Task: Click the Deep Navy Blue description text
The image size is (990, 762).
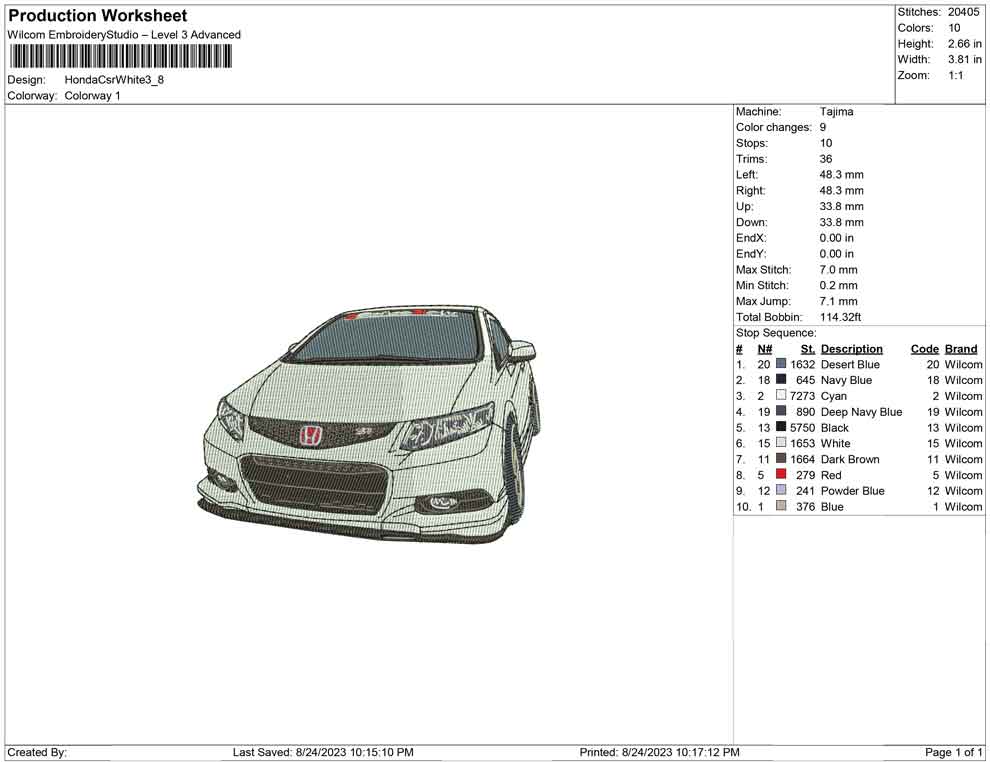Action: tap(861, 412)
